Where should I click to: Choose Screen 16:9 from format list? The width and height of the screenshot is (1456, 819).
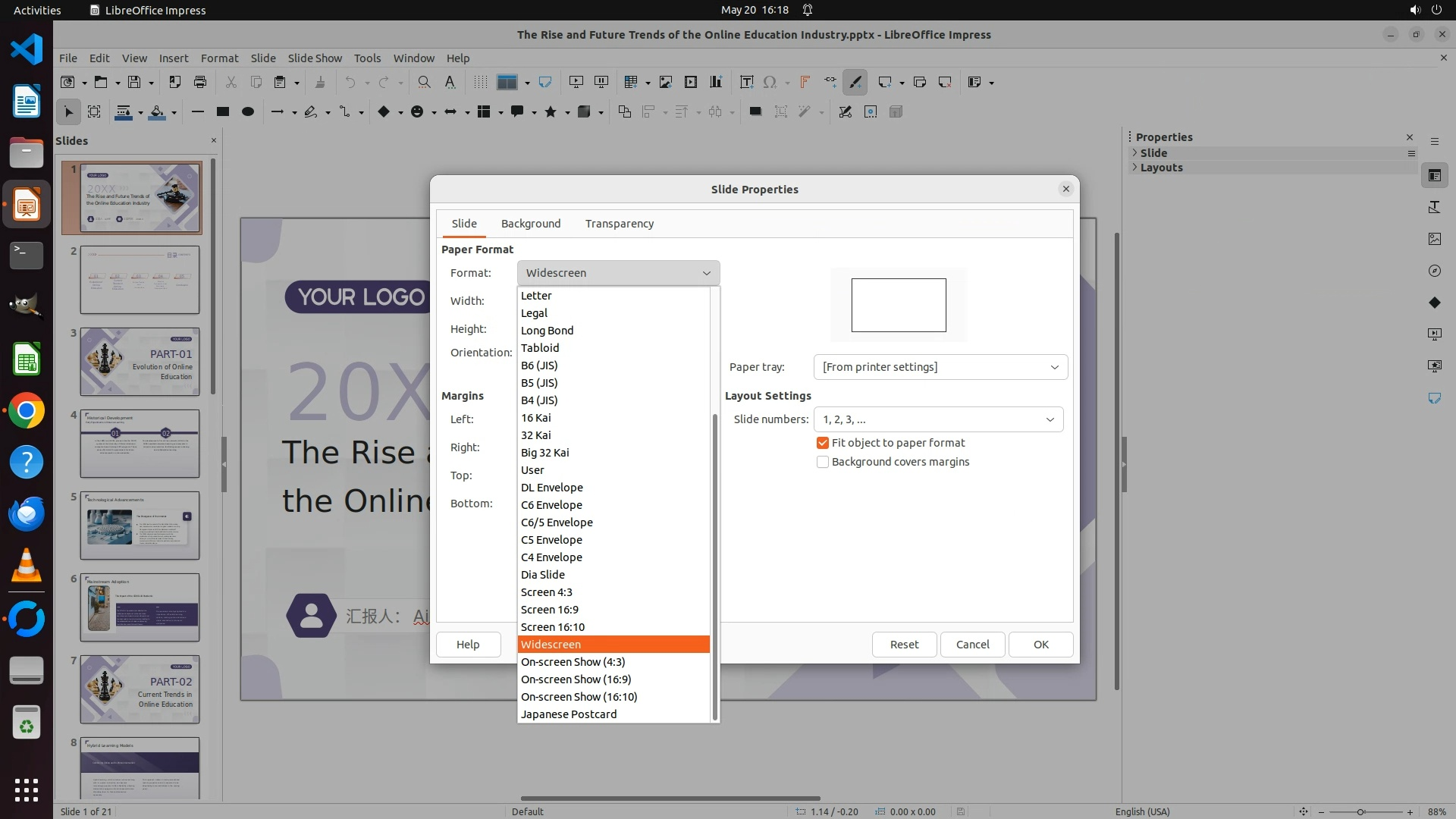[x=550, y=610]
